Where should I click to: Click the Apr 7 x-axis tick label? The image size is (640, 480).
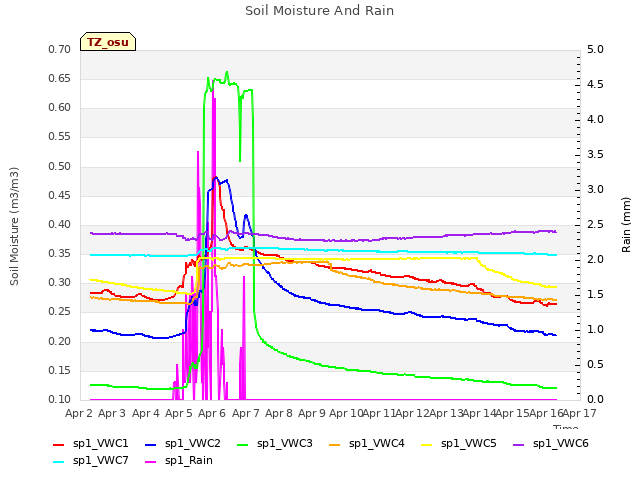pos(246,413)
